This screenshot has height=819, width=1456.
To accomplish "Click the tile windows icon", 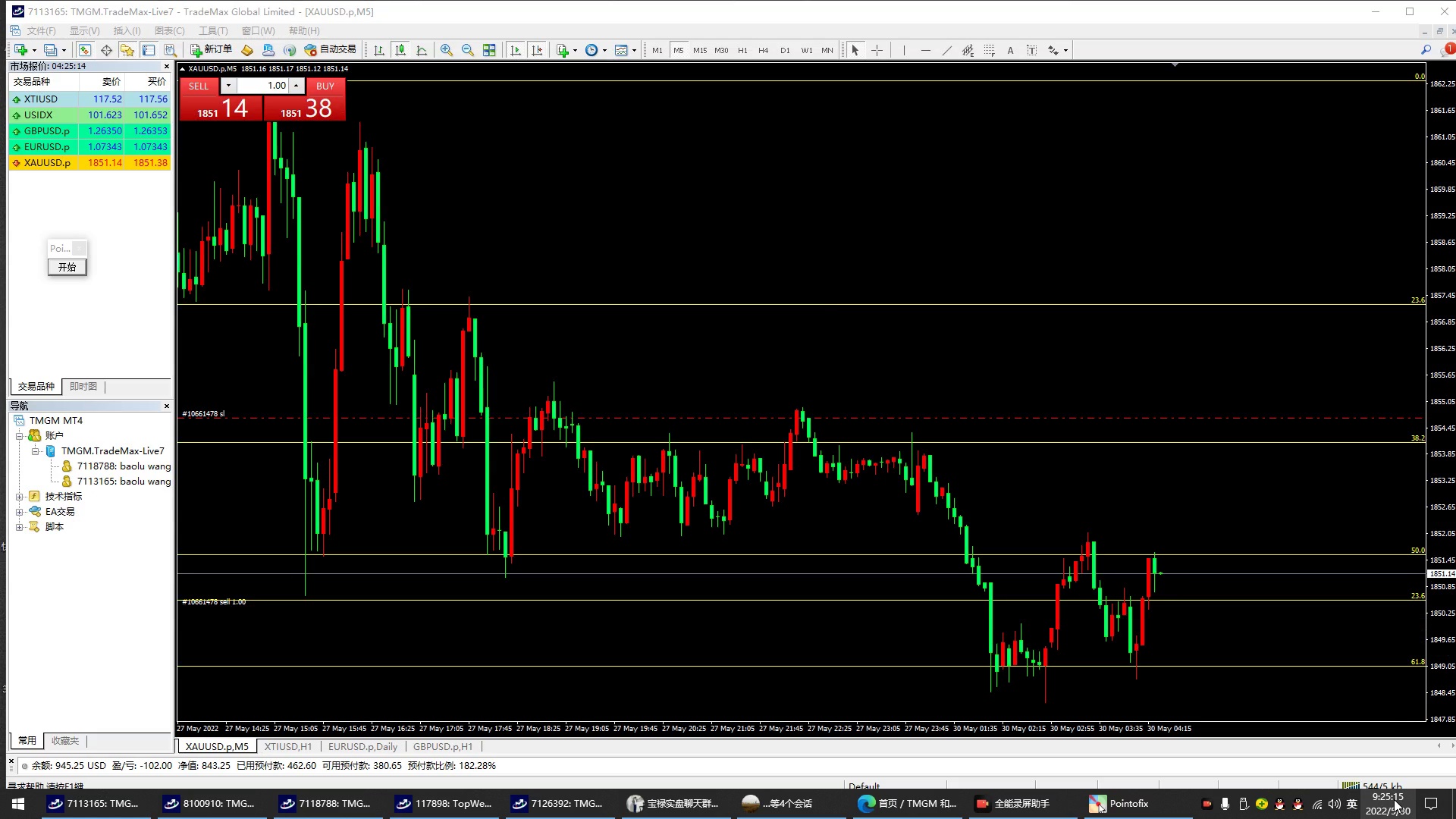I will pyautogui.click(x=489, y=50).
